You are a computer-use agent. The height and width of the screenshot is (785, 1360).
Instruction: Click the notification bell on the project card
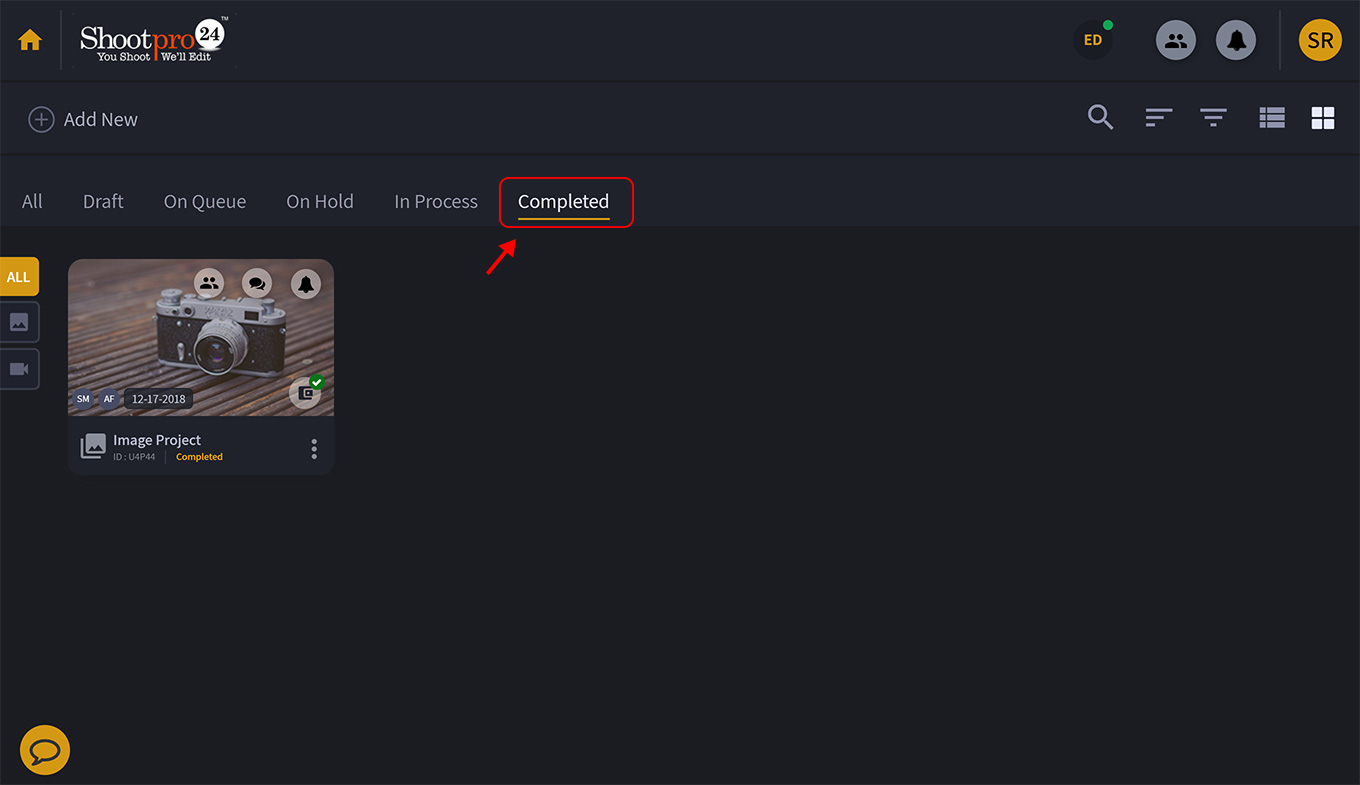pyautogui.click(x=306, y=283)
